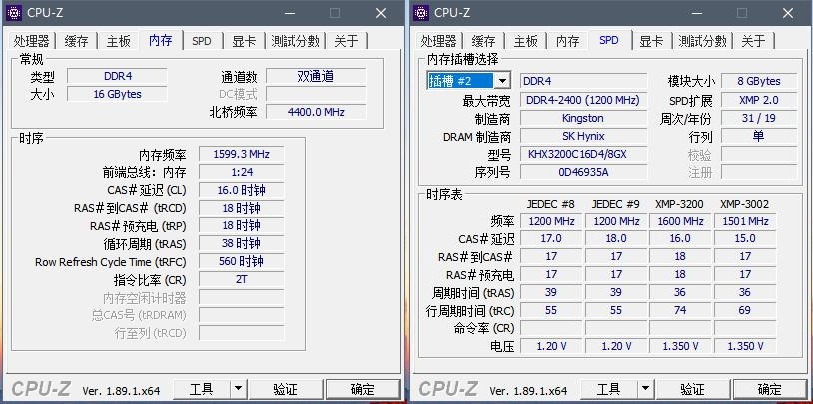Switch to 内存 tab in right CPU-Z window
Image resolution: width=813 pixels, height=404 pixels.
[x=567, y=41]
